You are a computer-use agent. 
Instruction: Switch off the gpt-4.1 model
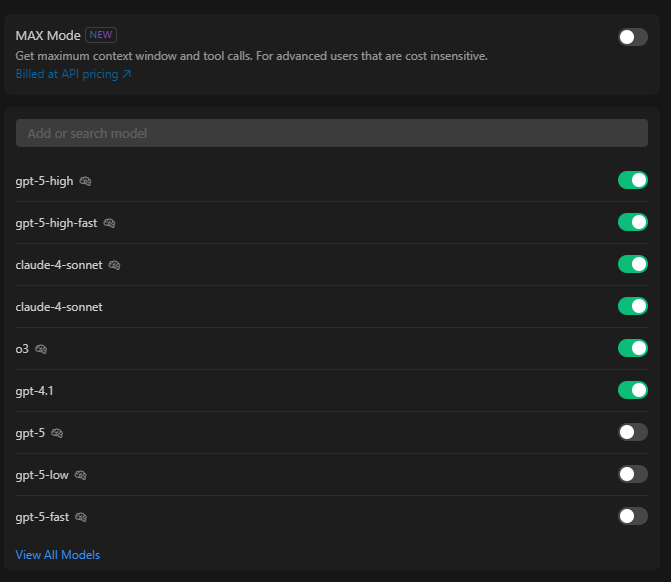(x=632, y=390)
